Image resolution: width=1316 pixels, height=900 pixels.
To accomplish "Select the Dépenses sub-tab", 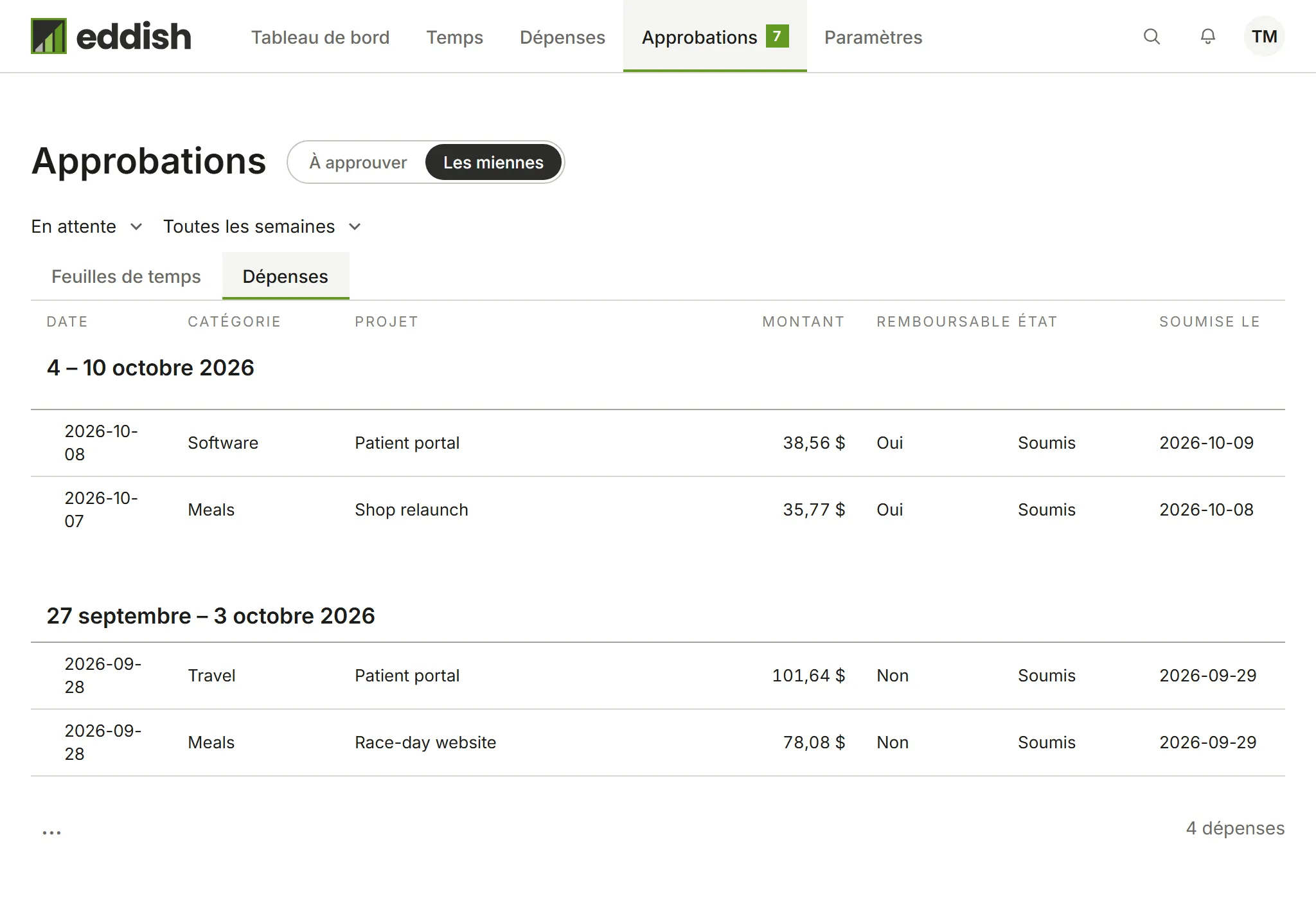I will click(x=285, y=276).
